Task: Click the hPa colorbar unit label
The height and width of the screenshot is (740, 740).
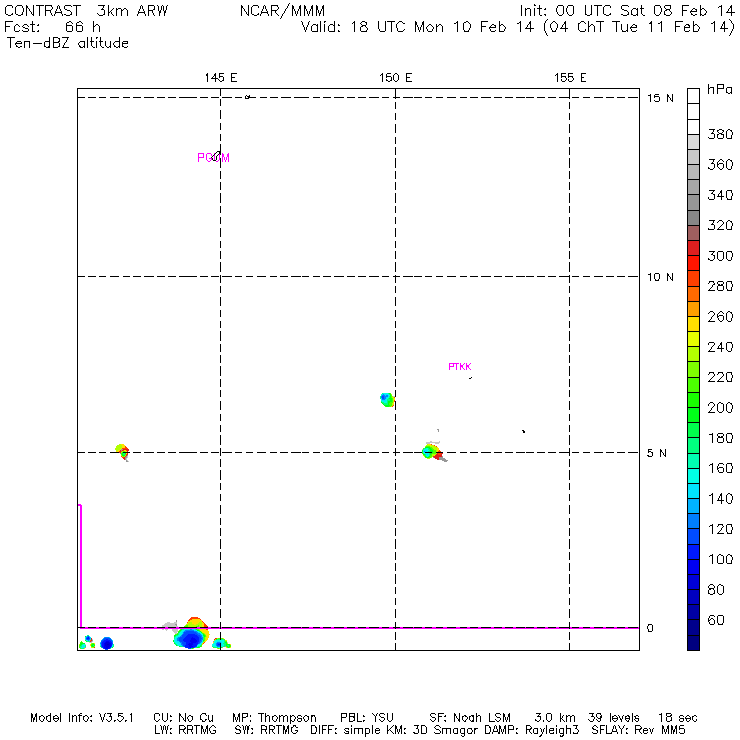Action: click(x=720, y=89)
